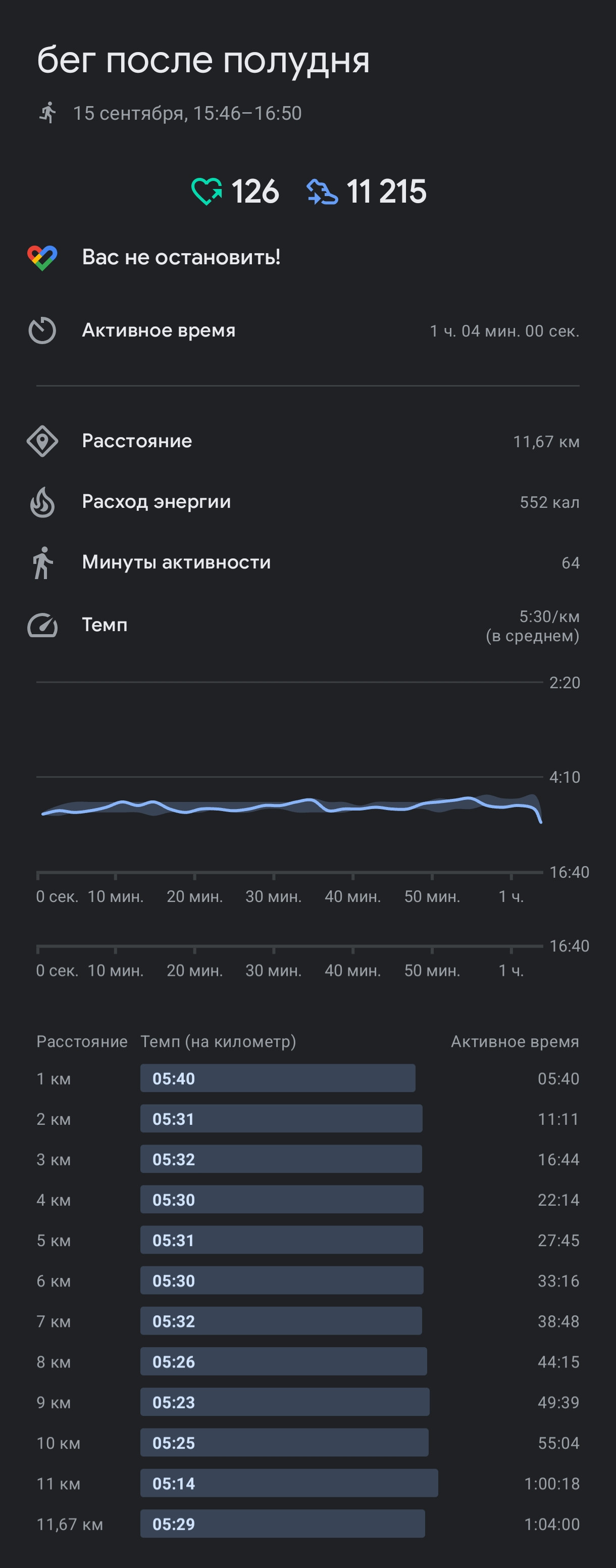Tap the Расстояние location diamond icon
The image size is (616, 1568).
pos(42,441)
